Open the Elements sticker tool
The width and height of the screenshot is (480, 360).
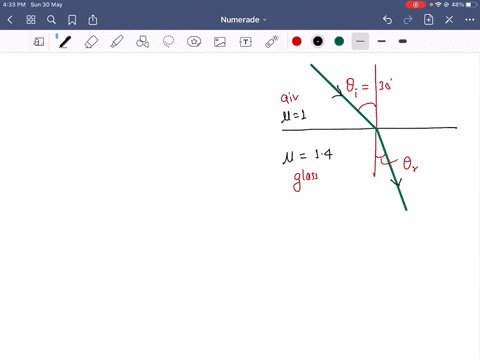click(194, 42)
